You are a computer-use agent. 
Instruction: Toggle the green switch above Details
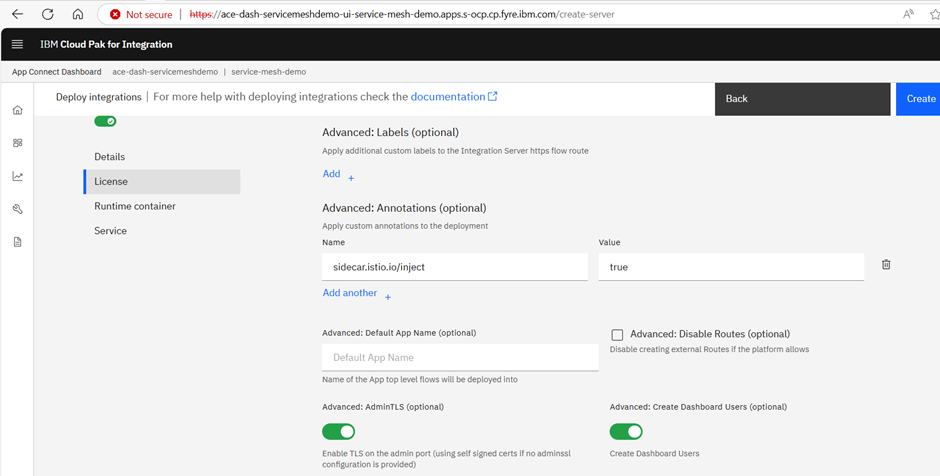tap(105, 121)
